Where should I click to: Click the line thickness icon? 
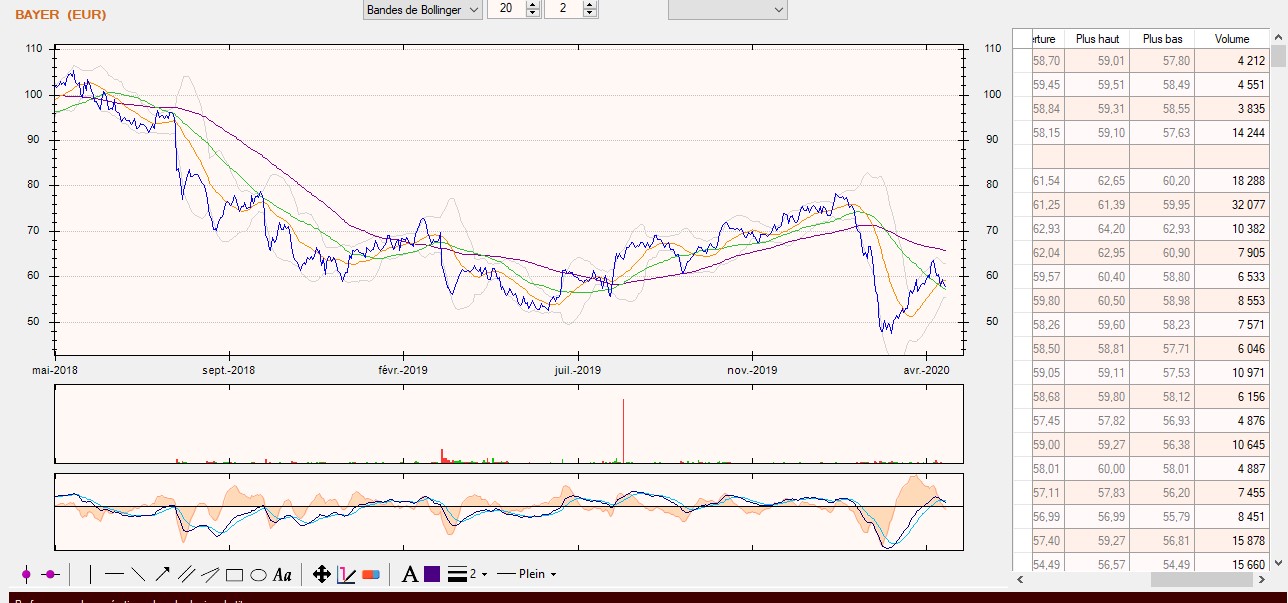[x=457, y=574]
